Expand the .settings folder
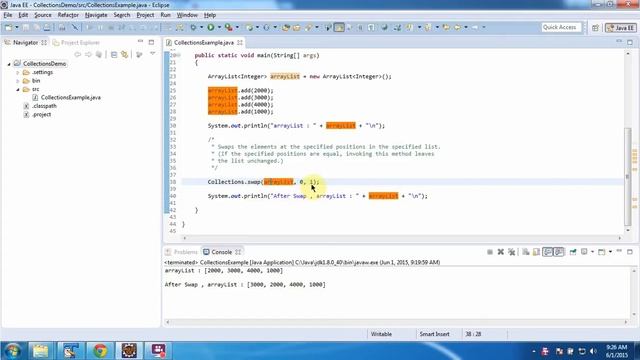The image size is (640, 360). click(x=18, y=72)
